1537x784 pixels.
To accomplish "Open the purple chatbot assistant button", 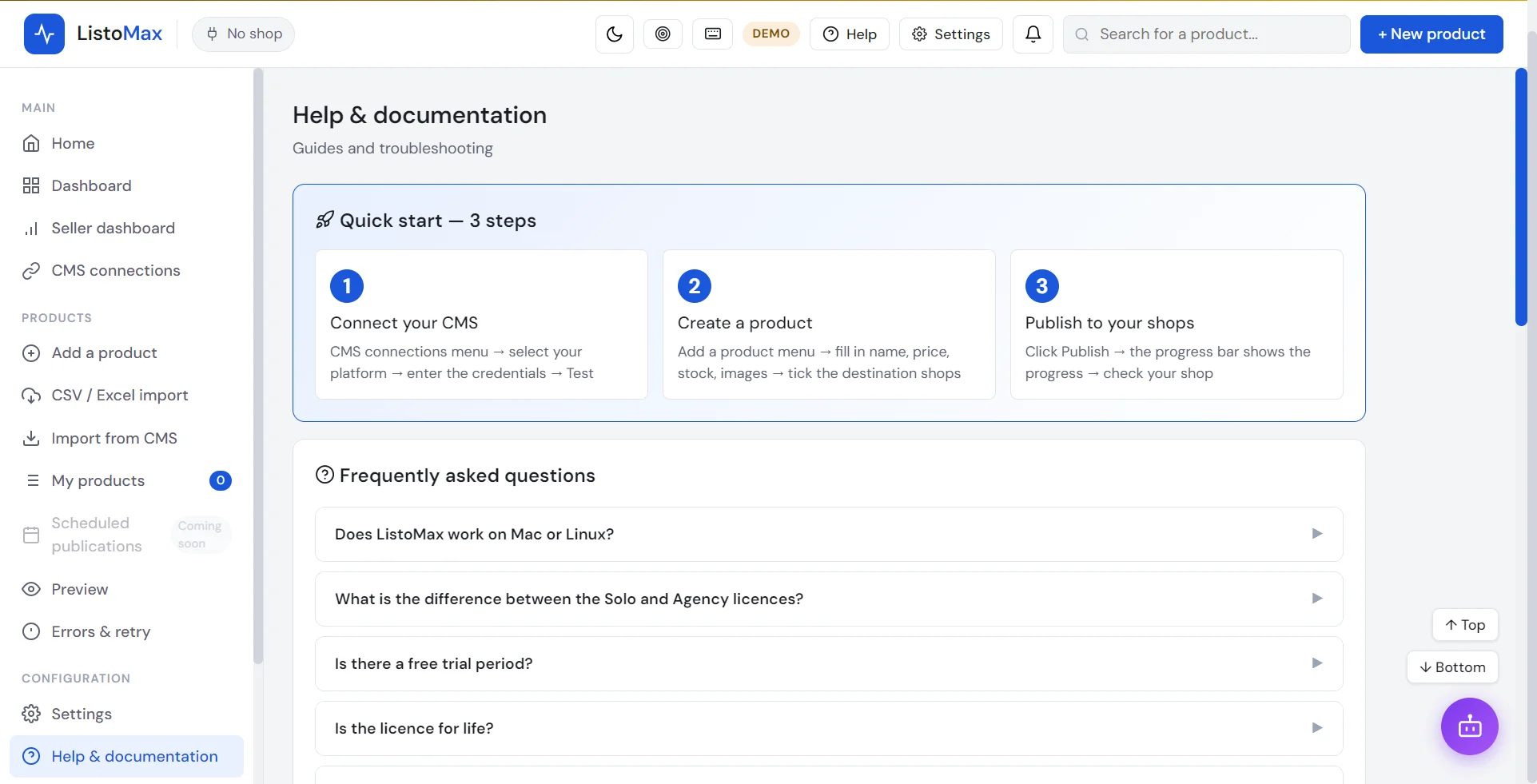I will coord(1469,726).
